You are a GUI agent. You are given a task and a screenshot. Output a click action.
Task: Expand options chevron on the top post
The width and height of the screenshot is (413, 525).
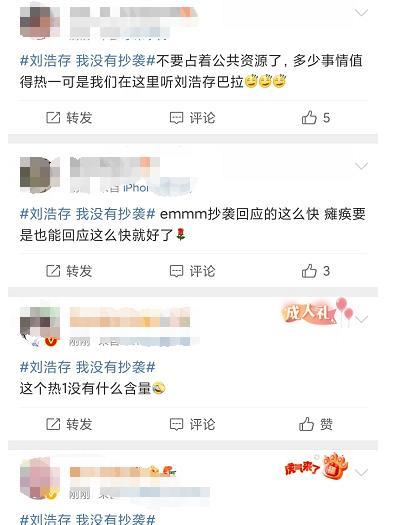pyautogui.click(x=361, y=13)
